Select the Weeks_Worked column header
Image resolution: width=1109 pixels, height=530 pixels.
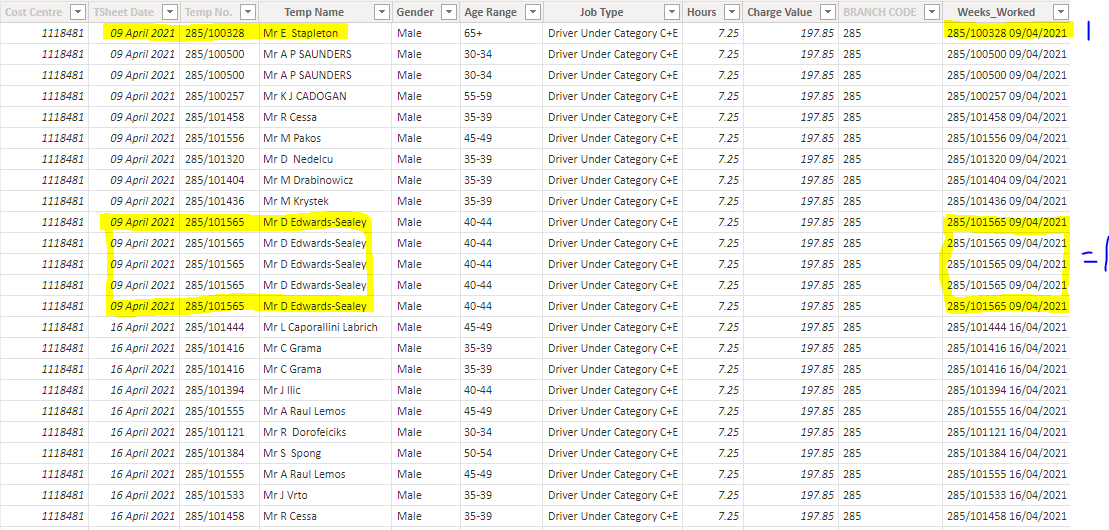[x=996, y=12]
